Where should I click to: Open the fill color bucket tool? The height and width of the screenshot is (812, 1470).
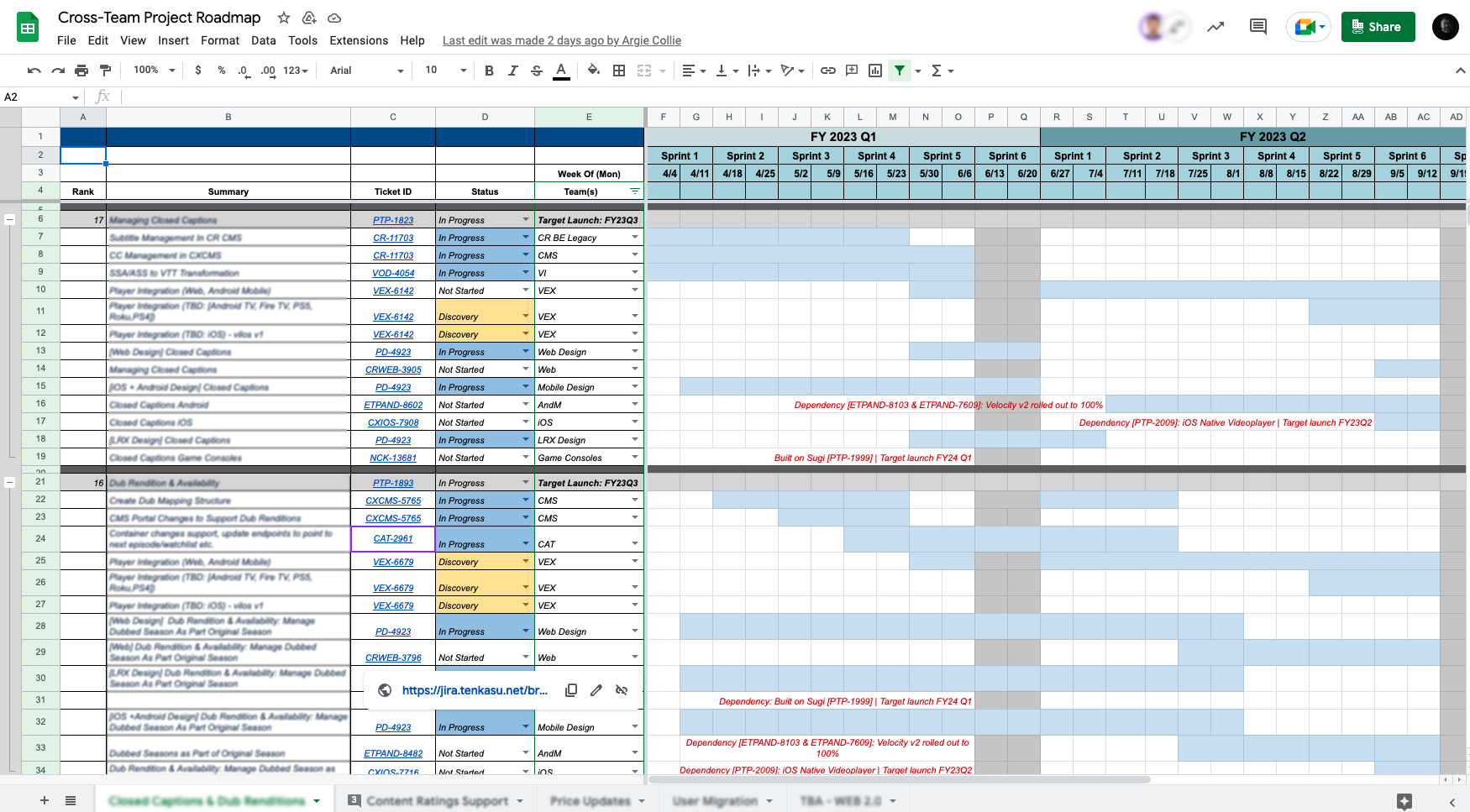click(x=594, y=71)
